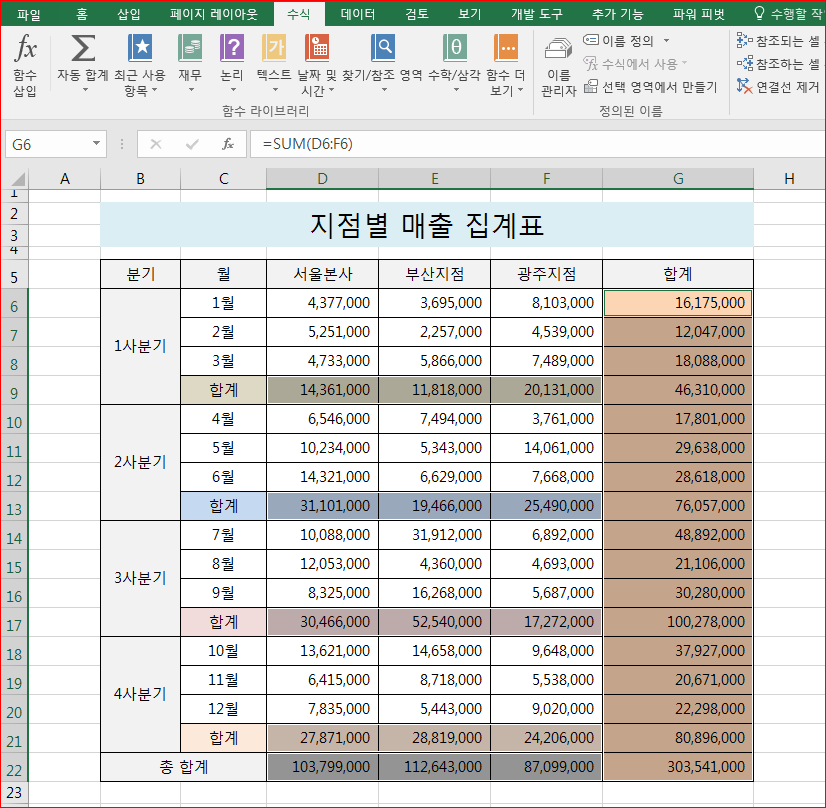Expand the 이름 정의 dropdown arrow

(666, 41)
